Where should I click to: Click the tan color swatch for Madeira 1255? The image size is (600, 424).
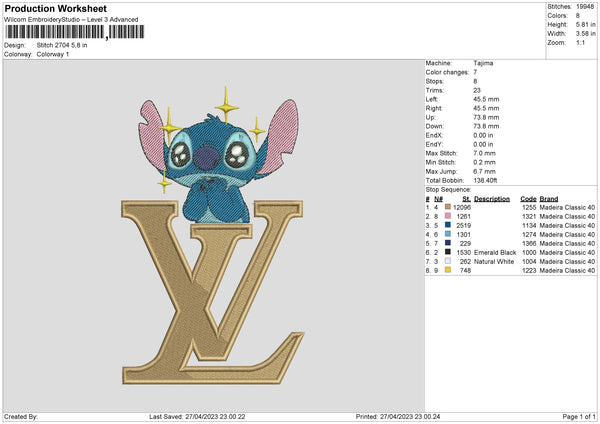(448, 207)
